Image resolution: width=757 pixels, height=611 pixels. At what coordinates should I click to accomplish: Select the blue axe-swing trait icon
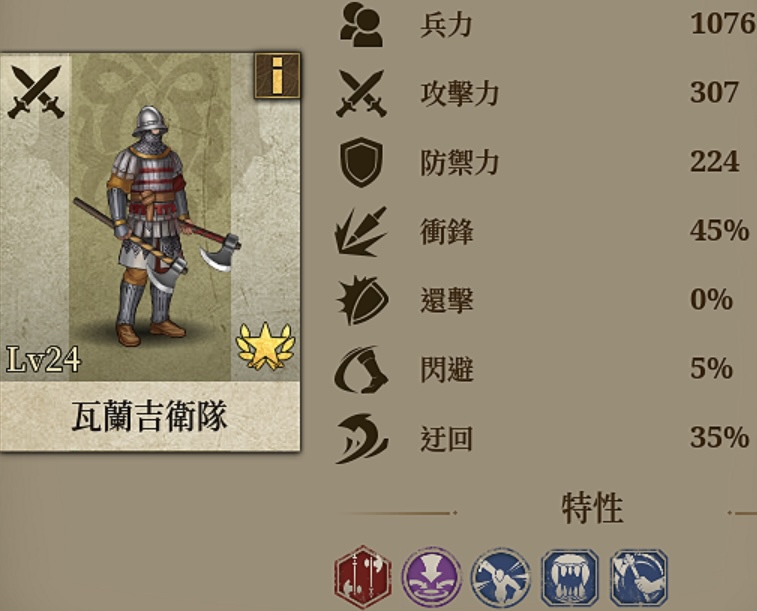point(639,577)
